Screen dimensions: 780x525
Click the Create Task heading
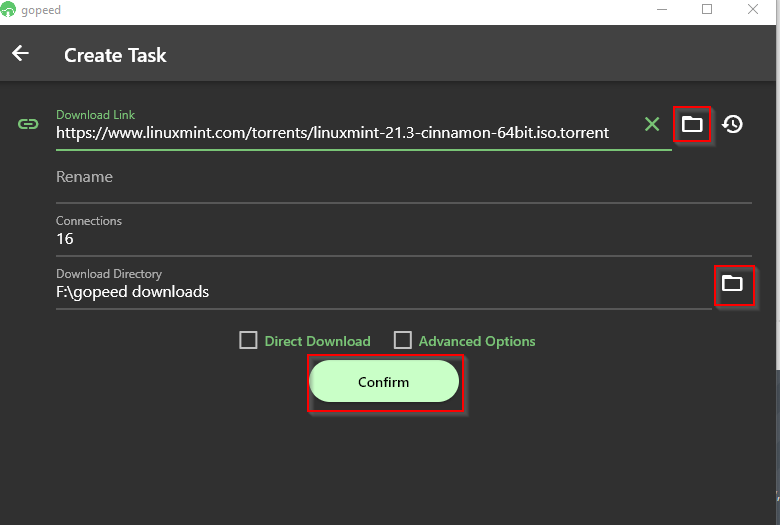pyautogui.click(x=115, y=55)
